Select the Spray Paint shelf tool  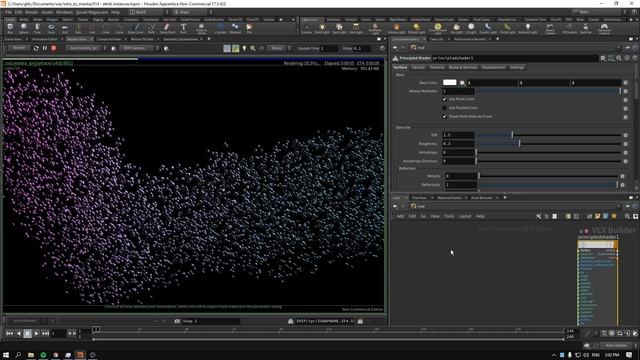tap(167, 28)
